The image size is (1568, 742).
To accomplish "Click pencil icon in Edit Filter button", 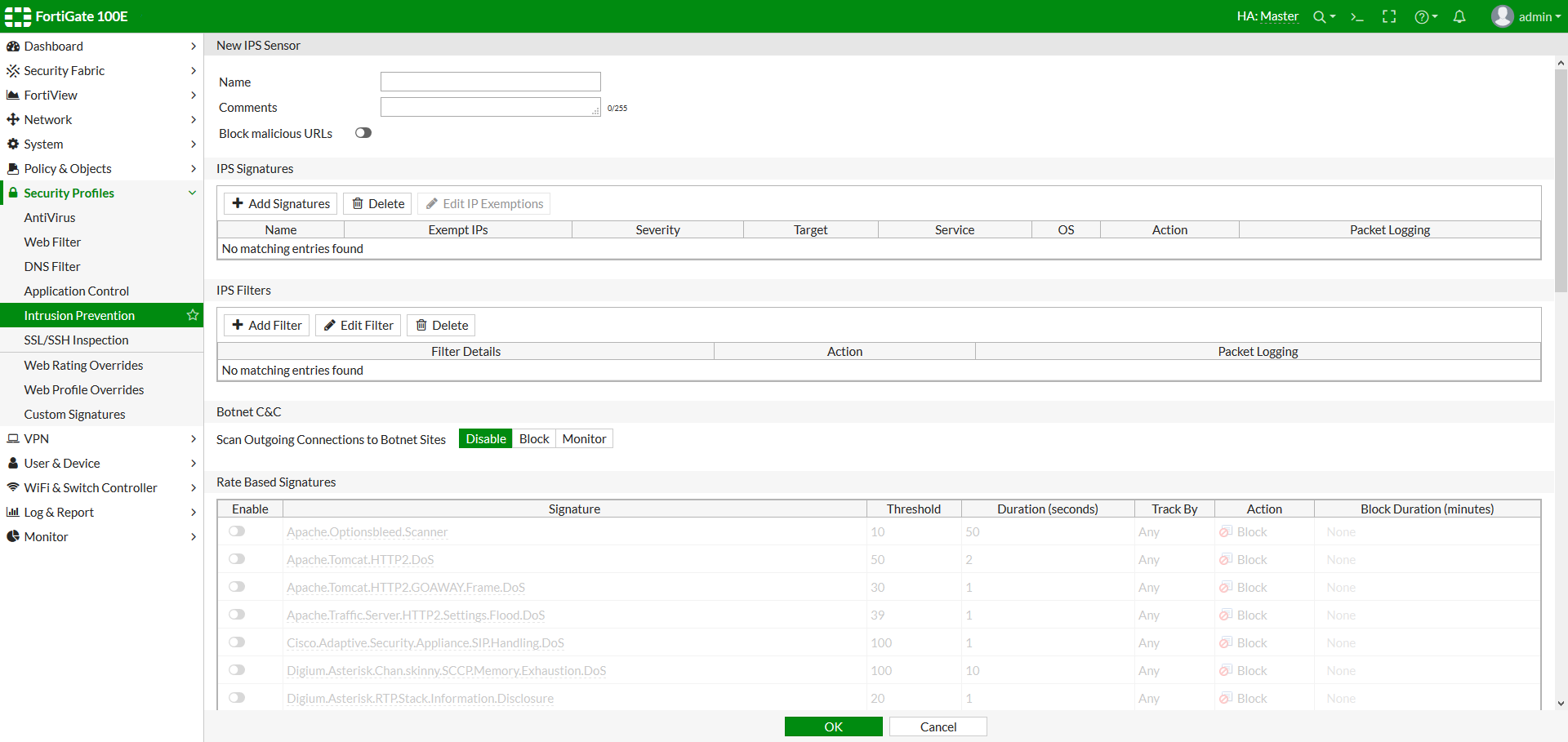I will 330,325.
